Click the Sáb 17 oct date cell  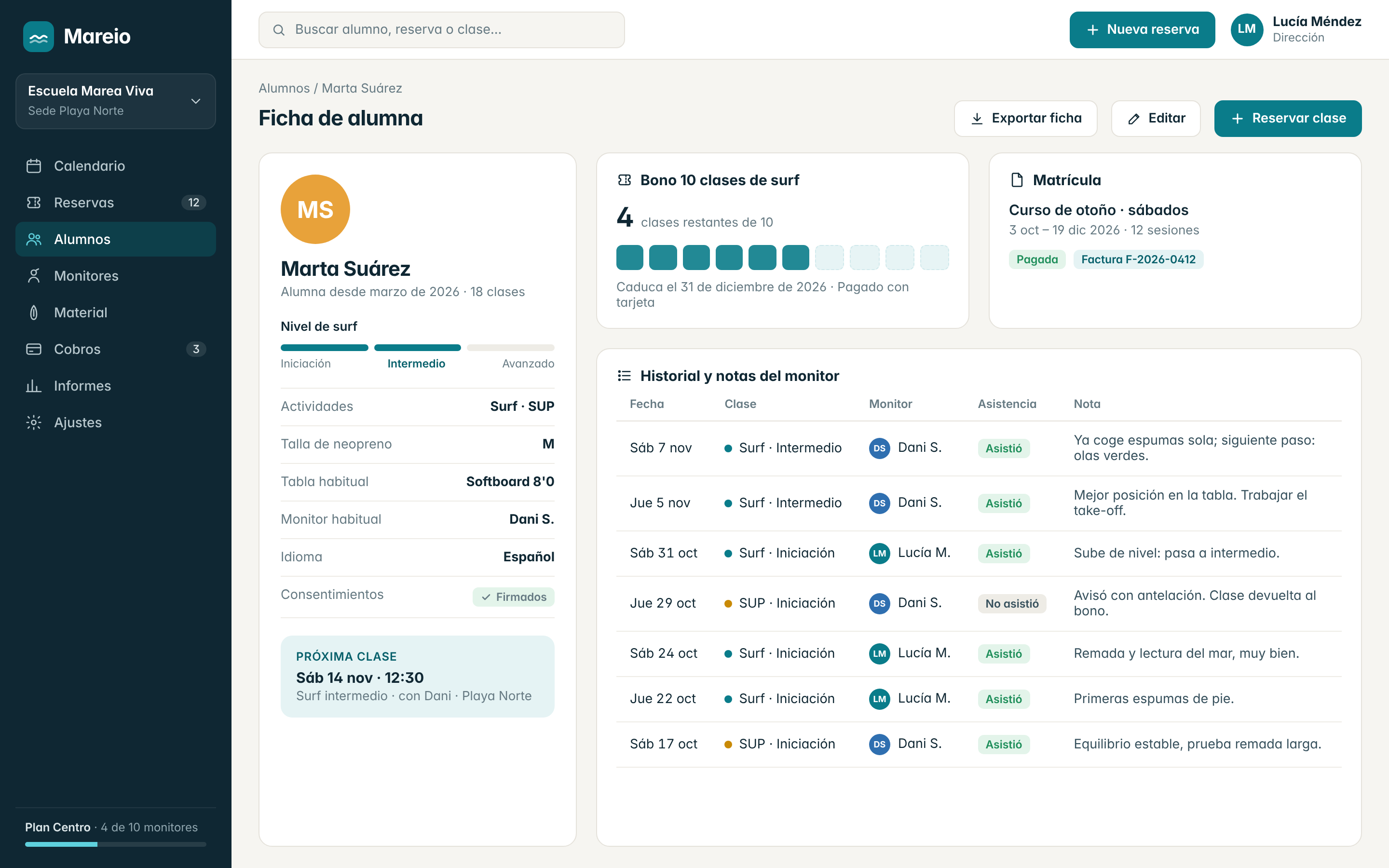[664, 744]
